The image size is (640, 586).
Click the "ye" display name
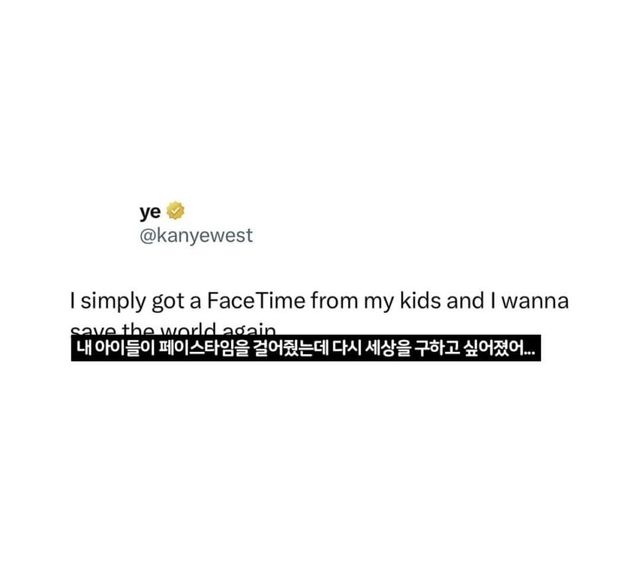coord(151,211)
